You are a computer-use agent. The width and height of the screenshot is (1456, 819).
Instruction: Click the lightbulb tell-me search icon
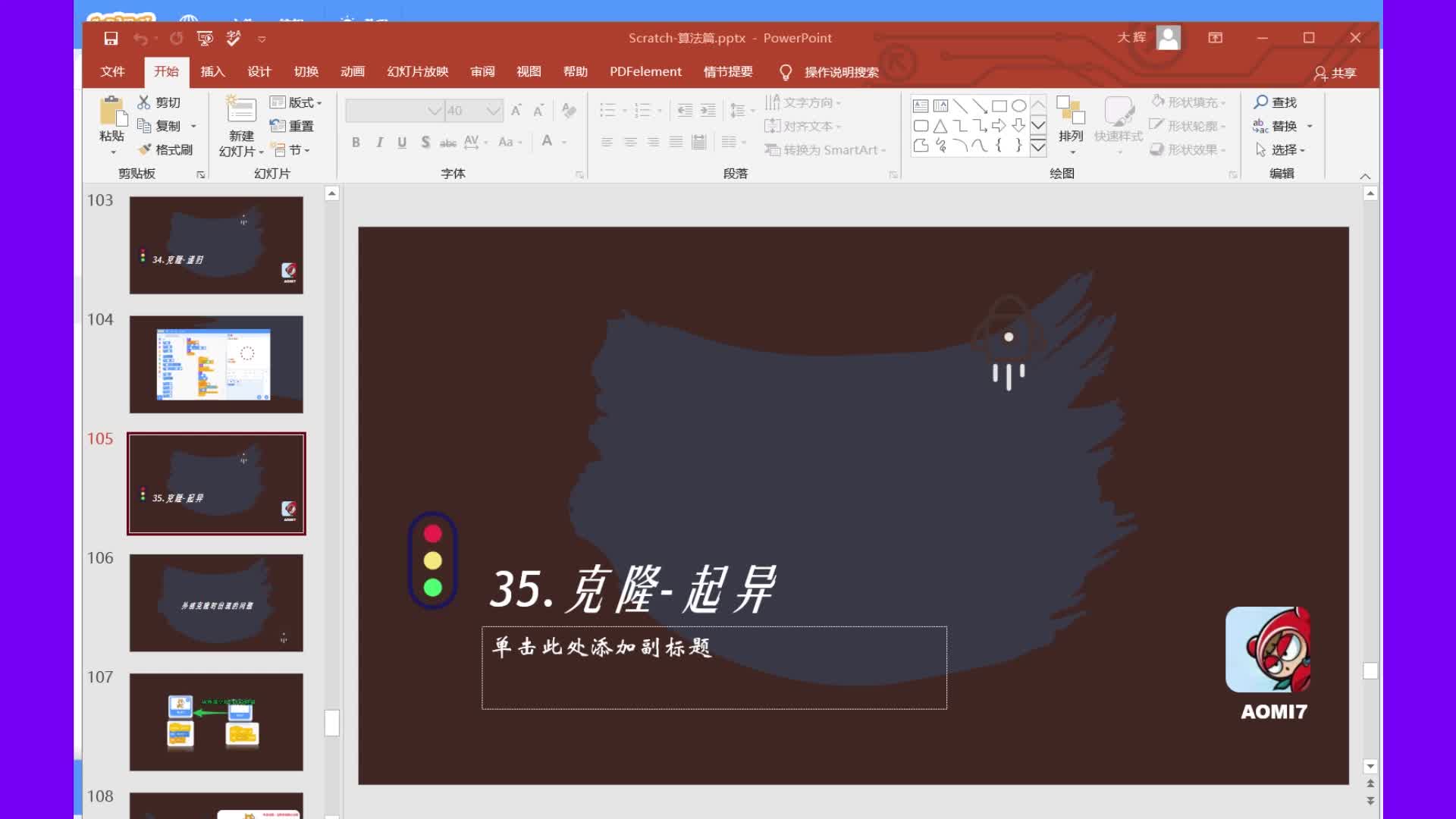(x=786, y=72)
